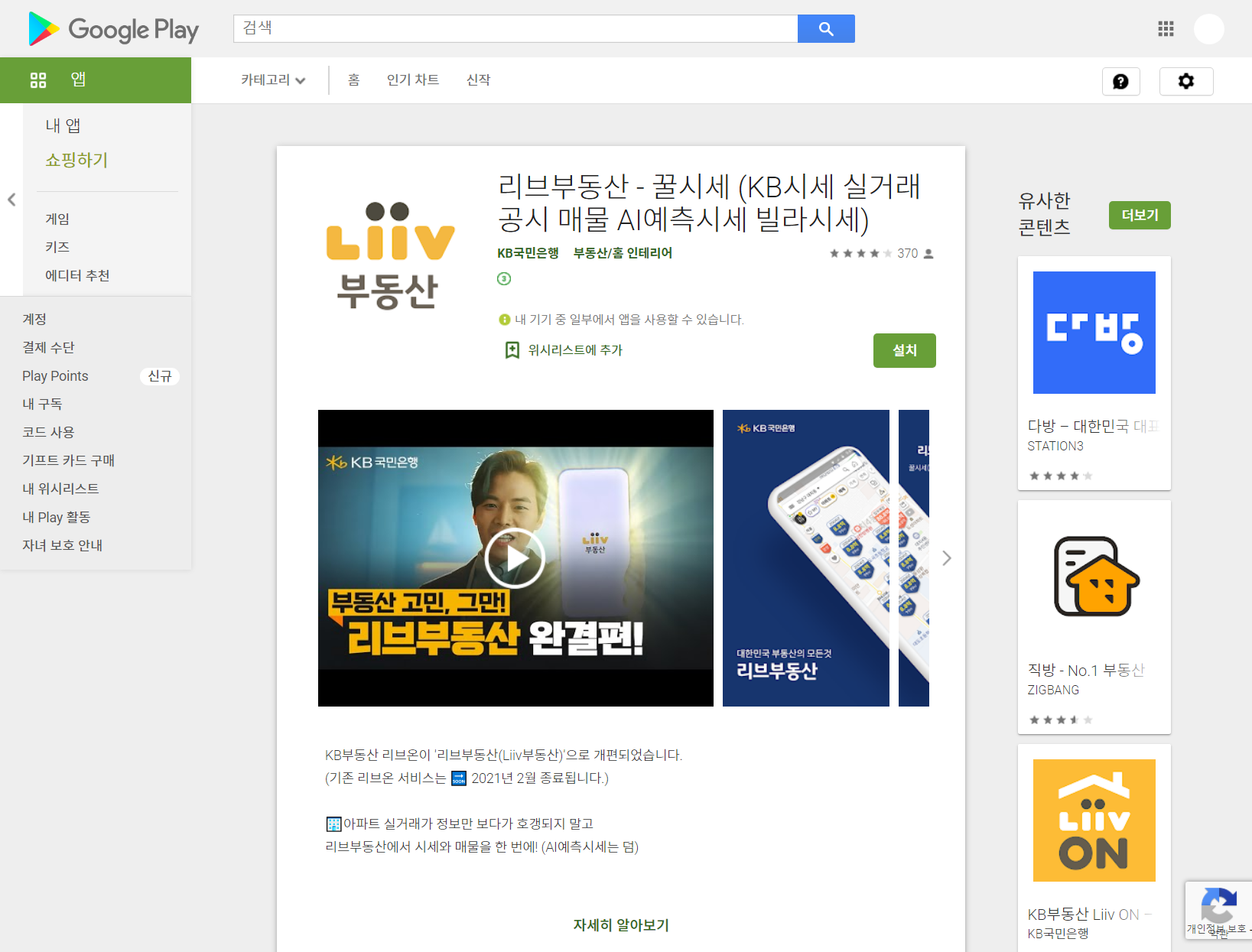This screenshot has width=1252, height=952.
Task: Open 직방 - No.1 부동산 app title
Action: tap(1086, 670)
